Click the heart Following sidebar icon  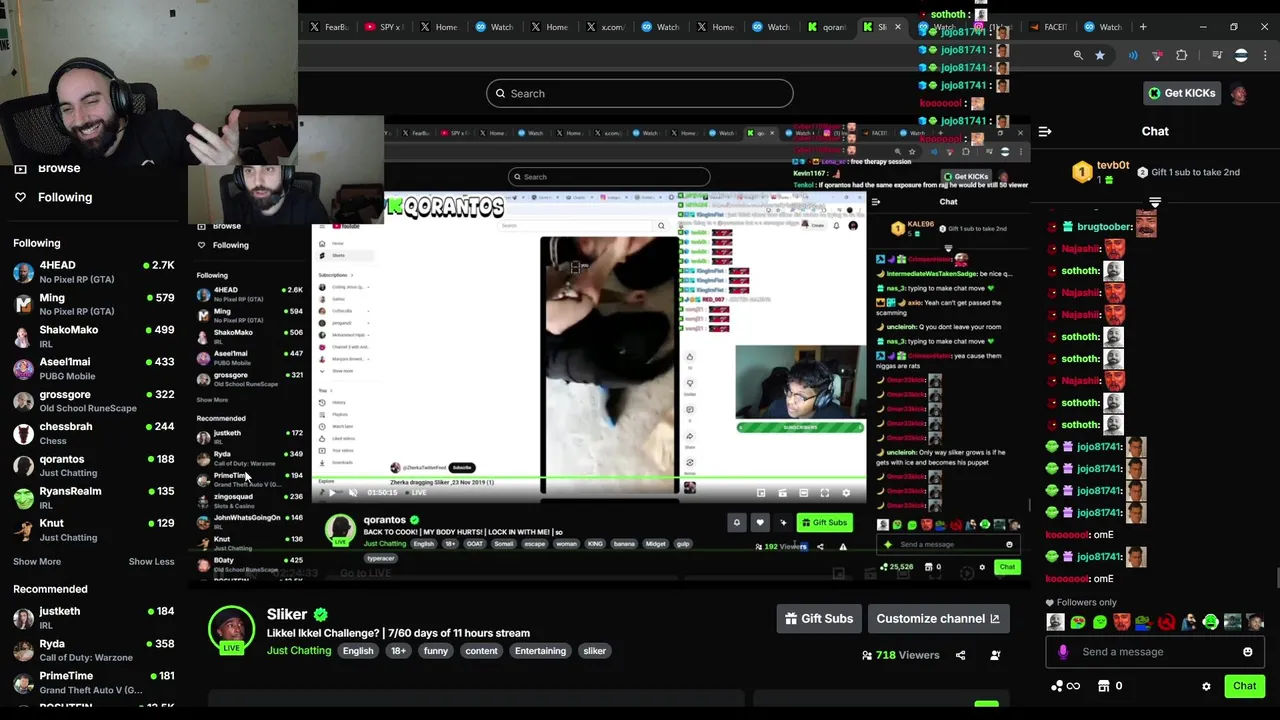[20, 197]
